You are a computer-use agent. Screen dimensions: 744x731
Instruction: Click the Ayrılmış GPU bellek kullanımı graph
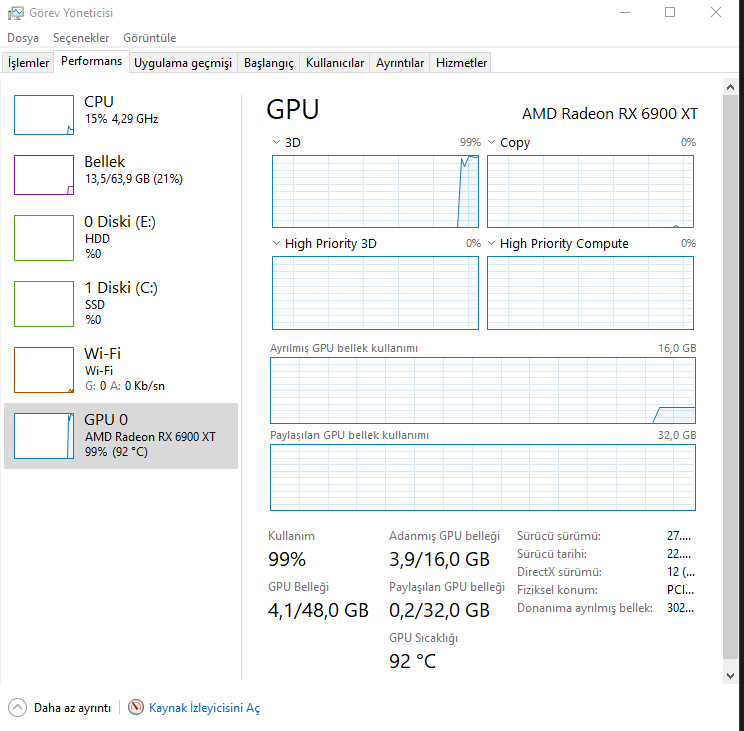coord(483,390)
